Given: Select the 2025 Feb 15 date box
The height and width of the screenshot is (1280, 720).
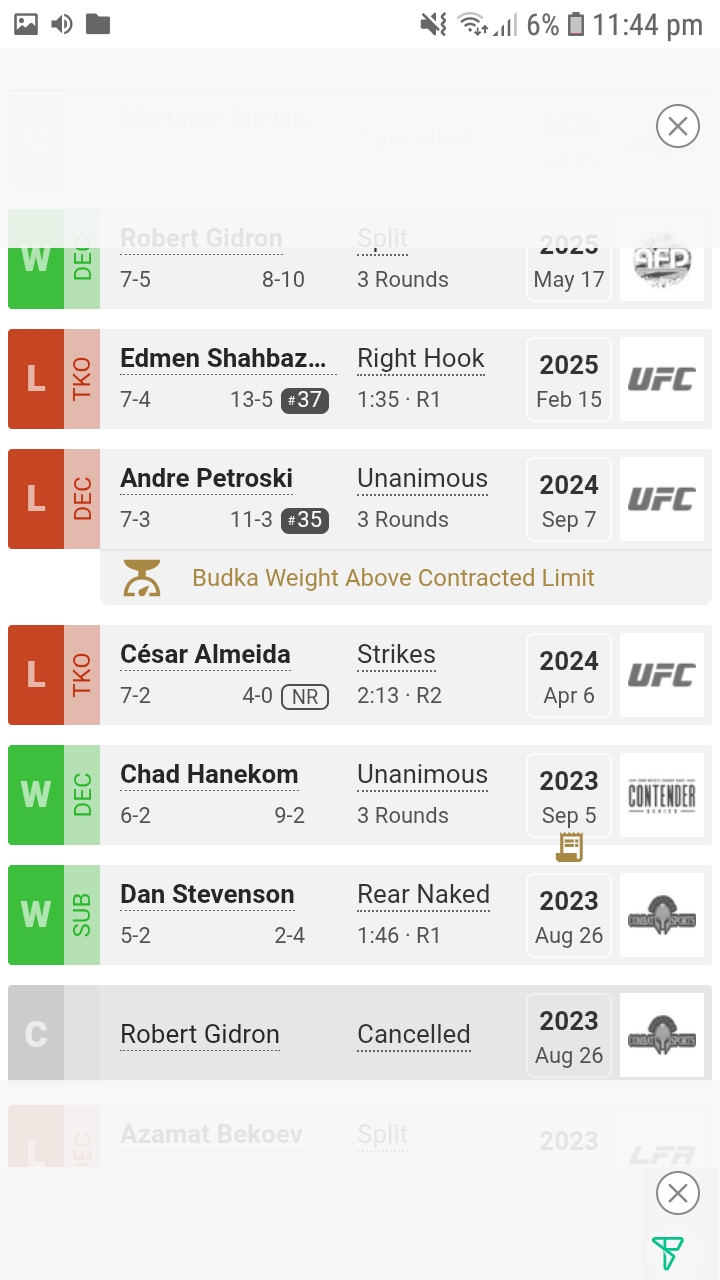Looking at the screenshot, I should point(569,379).
